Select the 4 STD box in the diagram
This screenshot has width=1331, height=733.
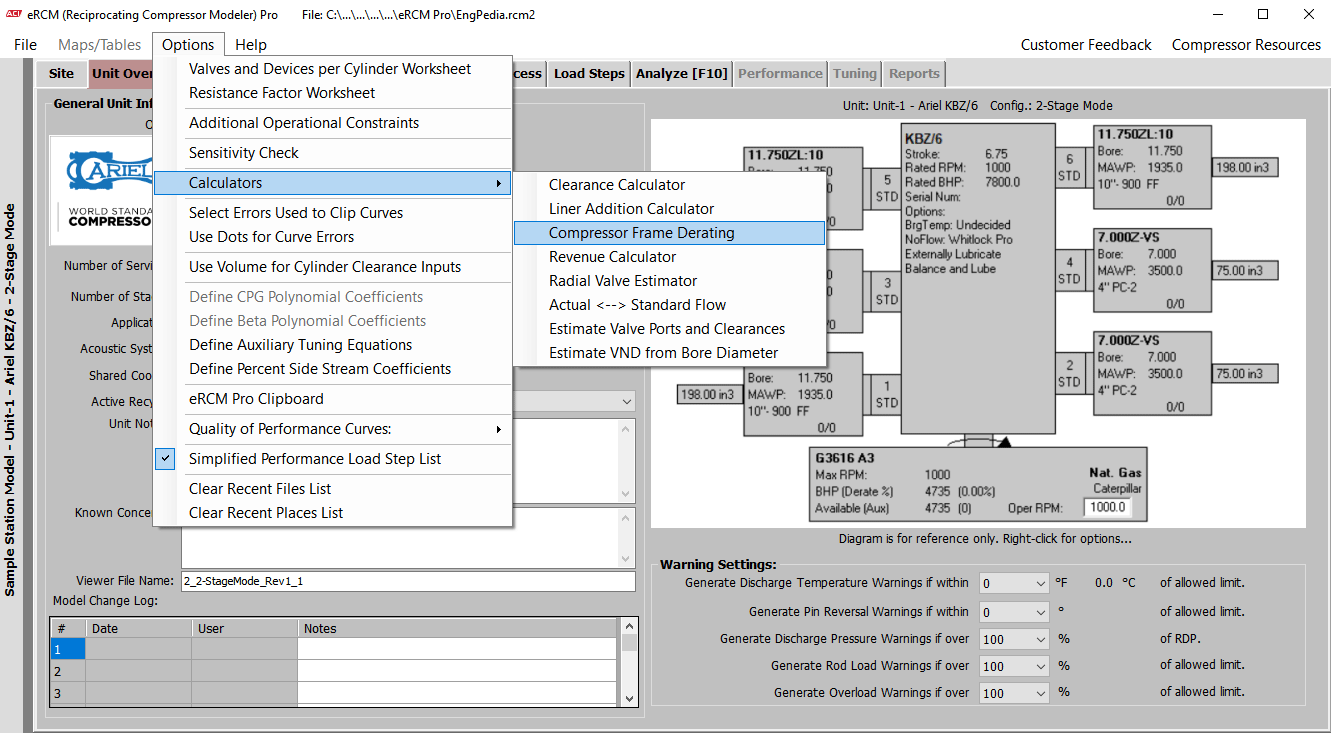(x=1069, y=271)
